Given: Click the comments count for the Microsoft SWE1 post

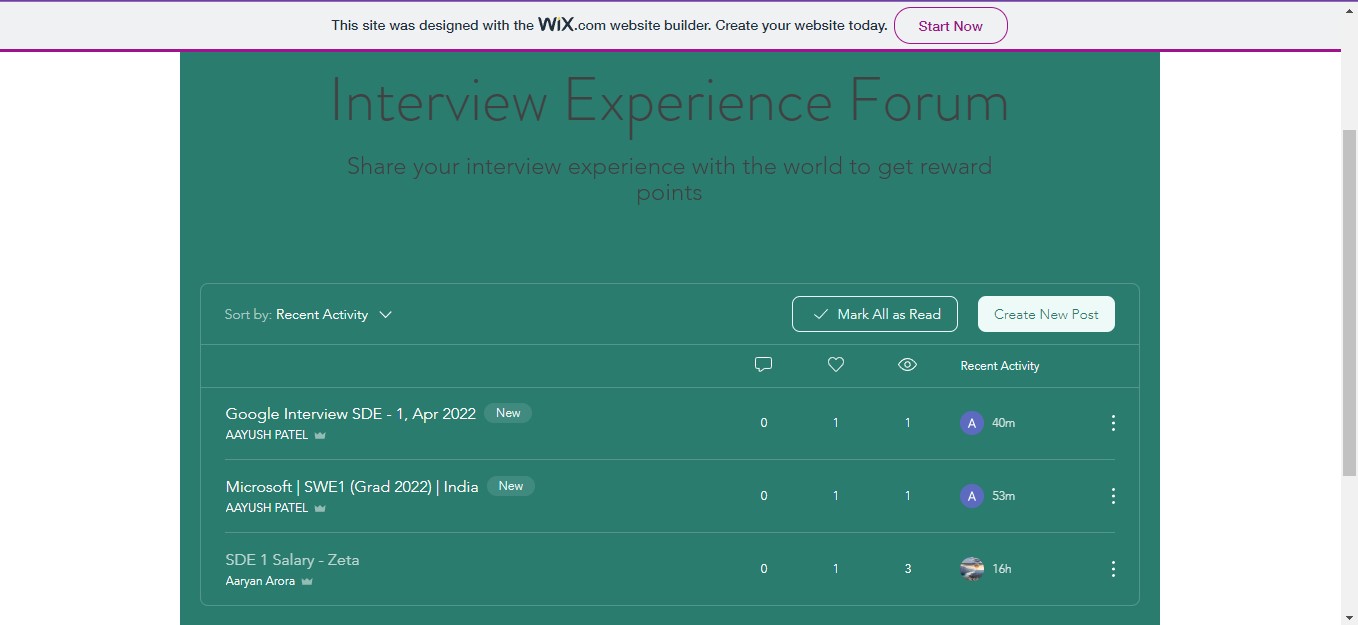Looking at the screenshot, I should [x=764, y=496].
